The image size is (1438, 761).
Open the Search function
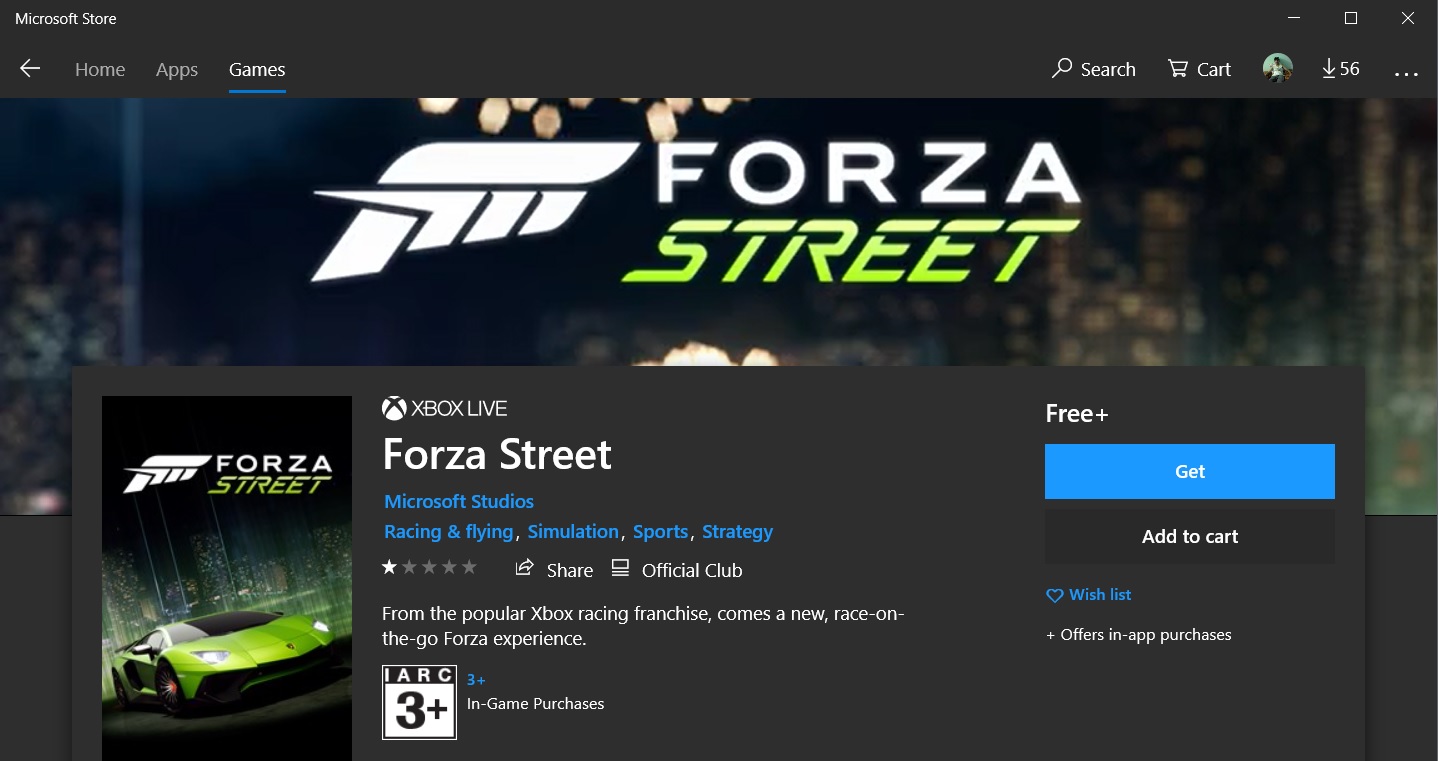click(1093, 69)
